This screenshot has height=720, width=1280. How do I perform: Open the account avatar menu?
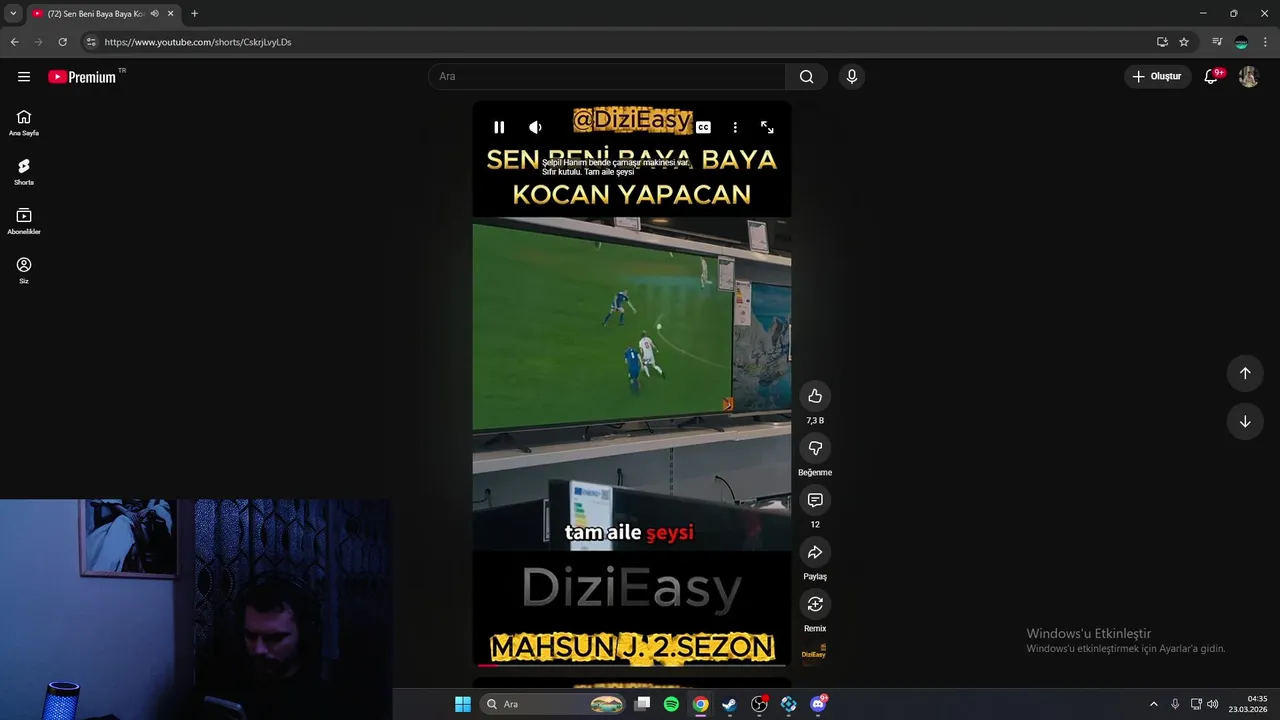coord(1248,77)
